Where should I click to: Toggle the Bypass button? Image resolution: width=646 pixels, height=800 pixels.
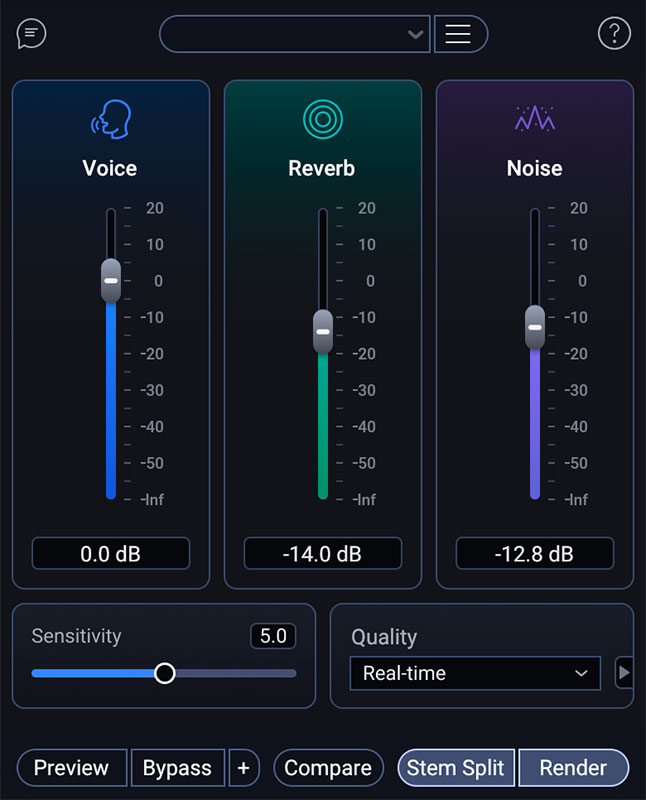[x=177, y=768]
